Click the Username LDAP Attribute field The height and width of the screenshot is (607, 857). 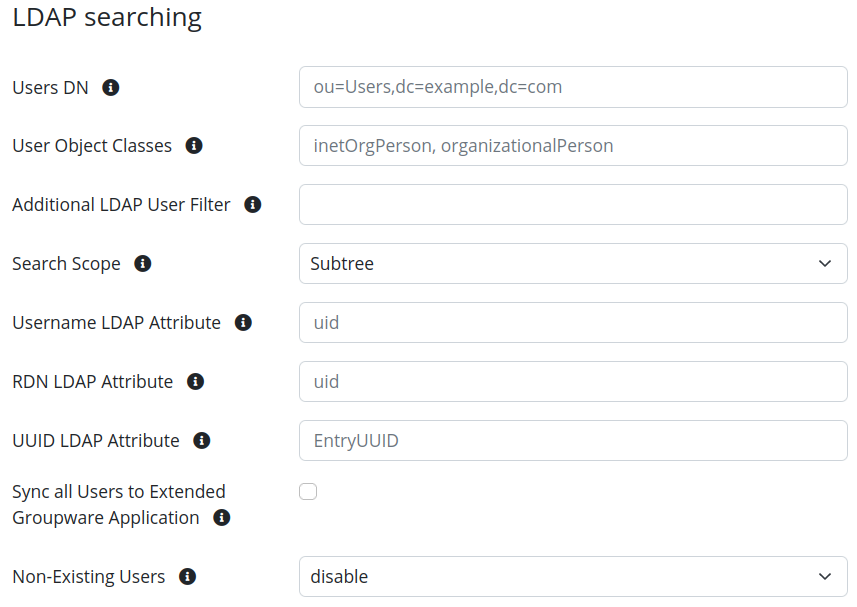[x=573, y=322]
